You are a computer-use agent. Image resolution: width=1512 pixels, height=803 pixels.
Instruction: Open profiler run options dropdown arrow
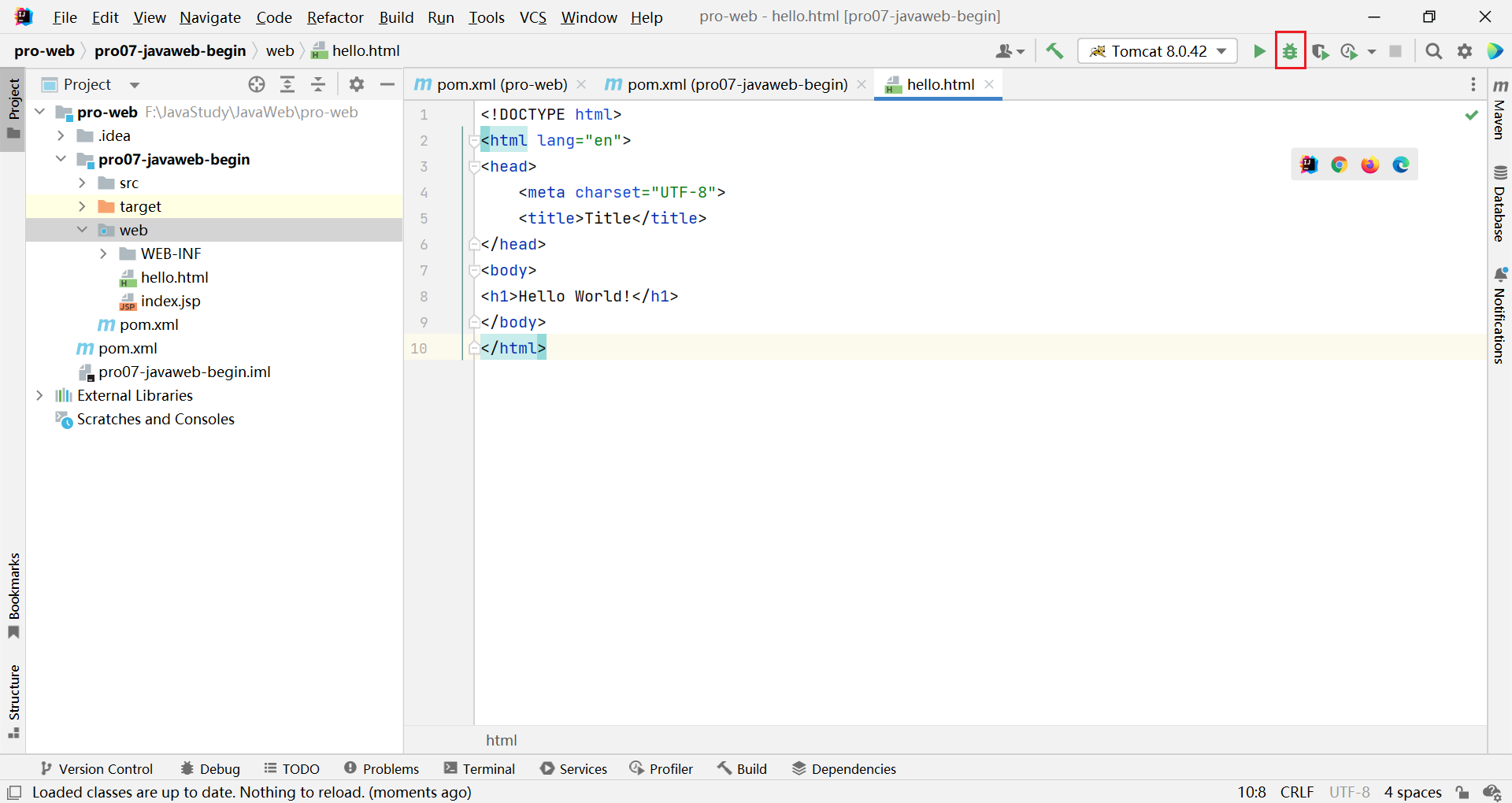1372,51
